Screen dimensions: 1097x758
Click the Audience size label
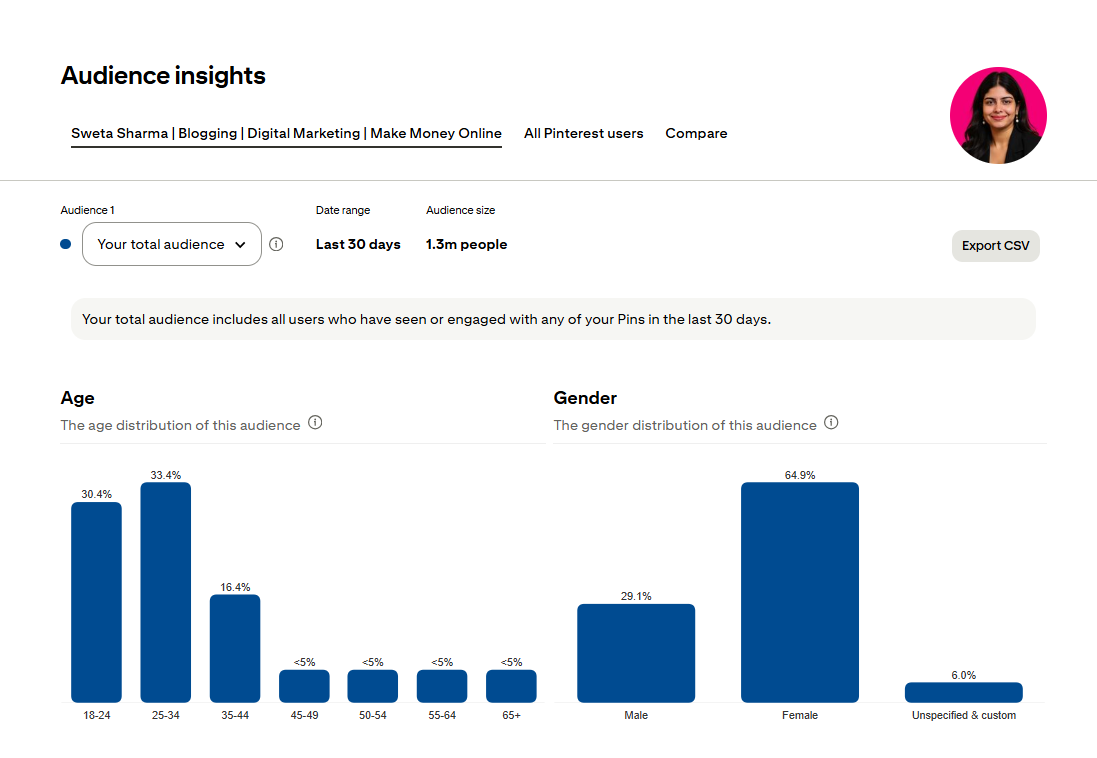tap(460, 210)
